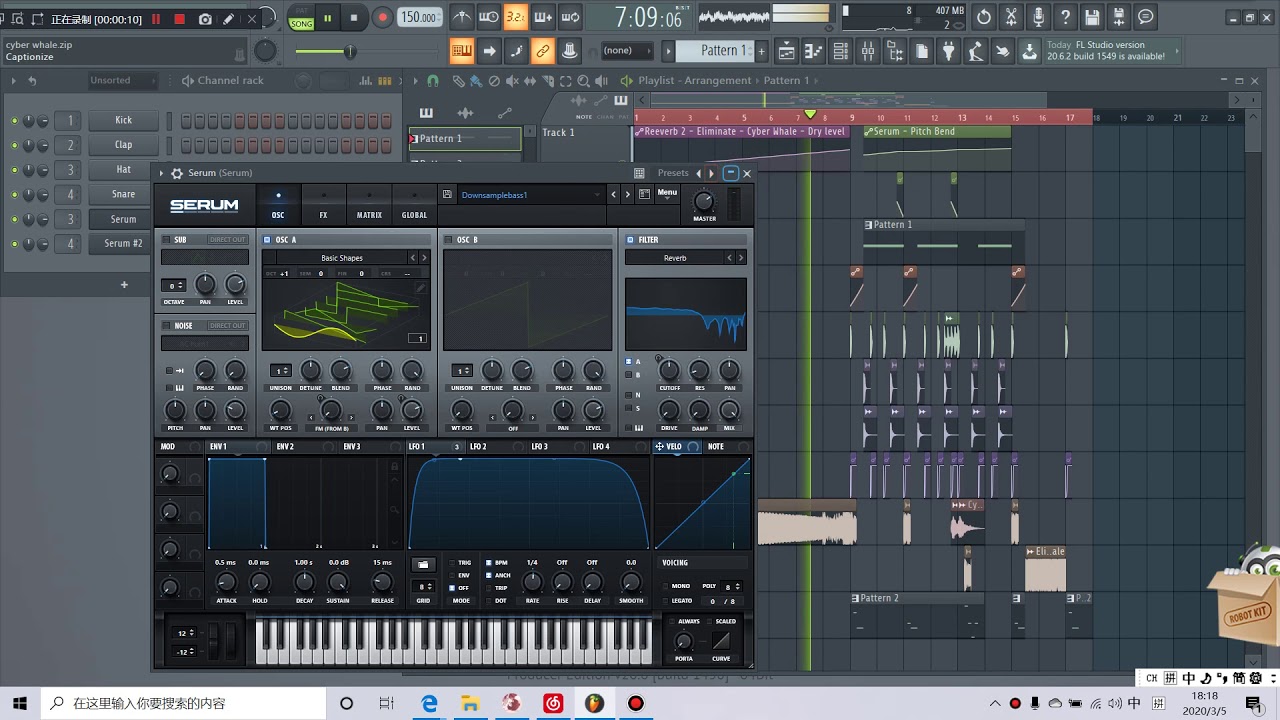Select the Snare channel button
Image resolution: width=1280 pixels, height=720 pixels.
pyautogui.click(x=123, y=194)
